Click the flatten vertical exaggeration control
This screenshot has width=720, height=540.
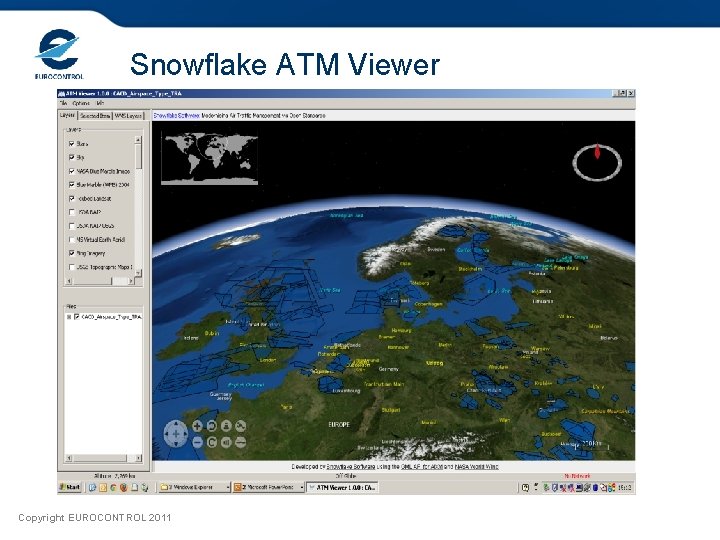click(x=240, y=442)
